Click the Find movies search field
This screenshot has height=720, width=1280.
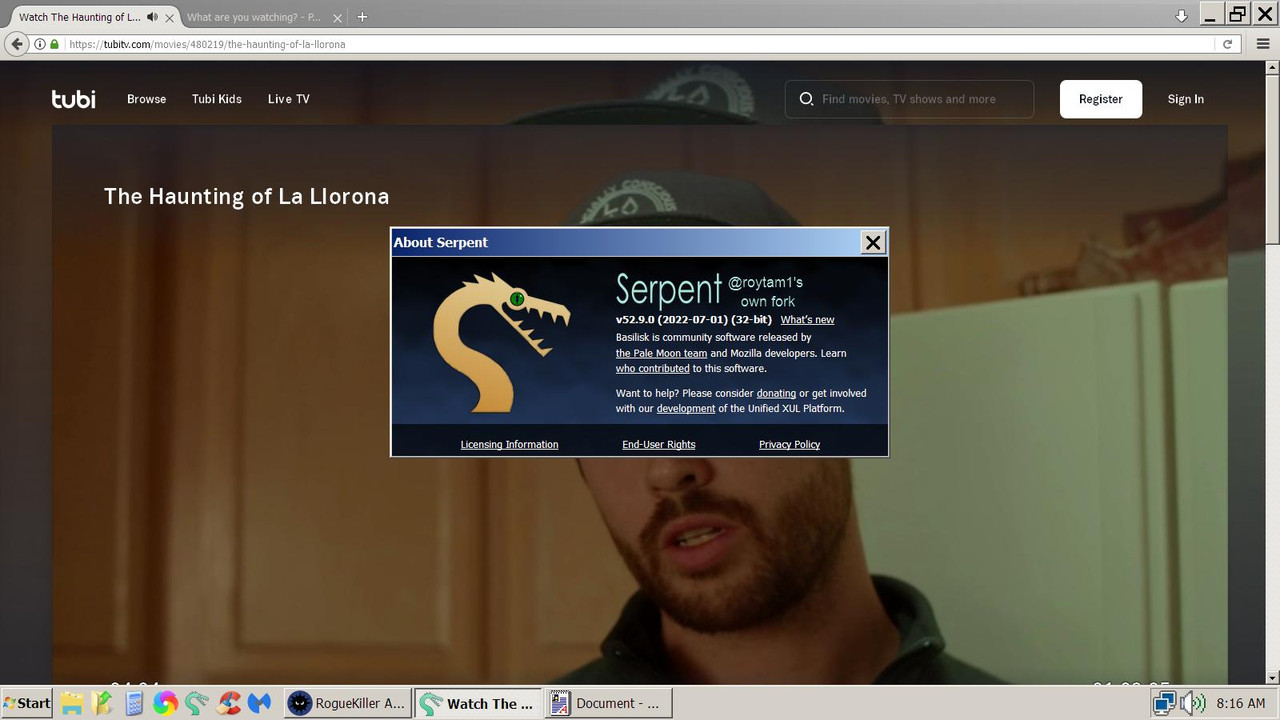tap(909, 99)
